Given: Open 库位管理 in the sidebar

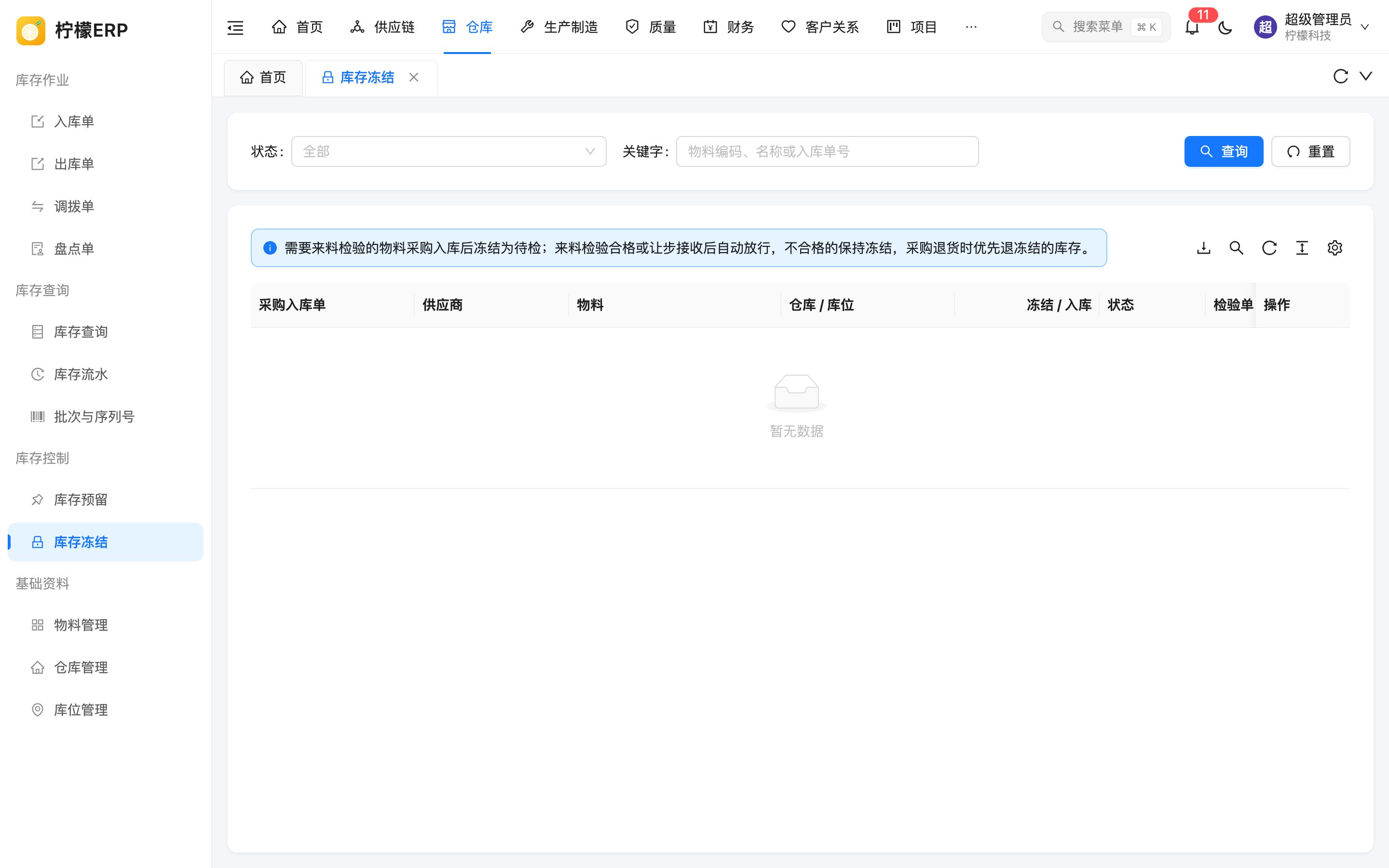Looking at the screenshot, I should click(106, 709).
